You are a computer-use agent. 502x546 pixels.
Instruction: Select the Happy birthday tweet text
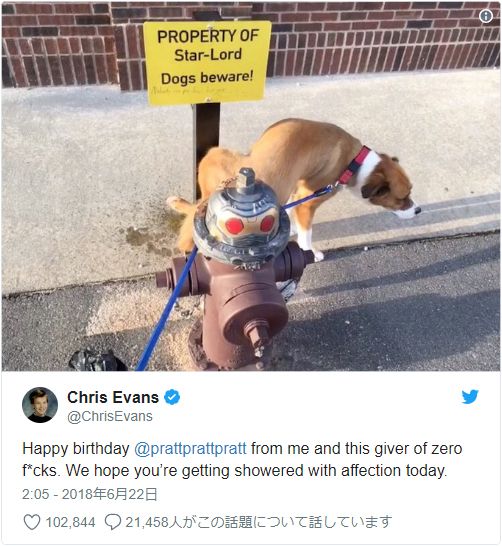point(242,459)
